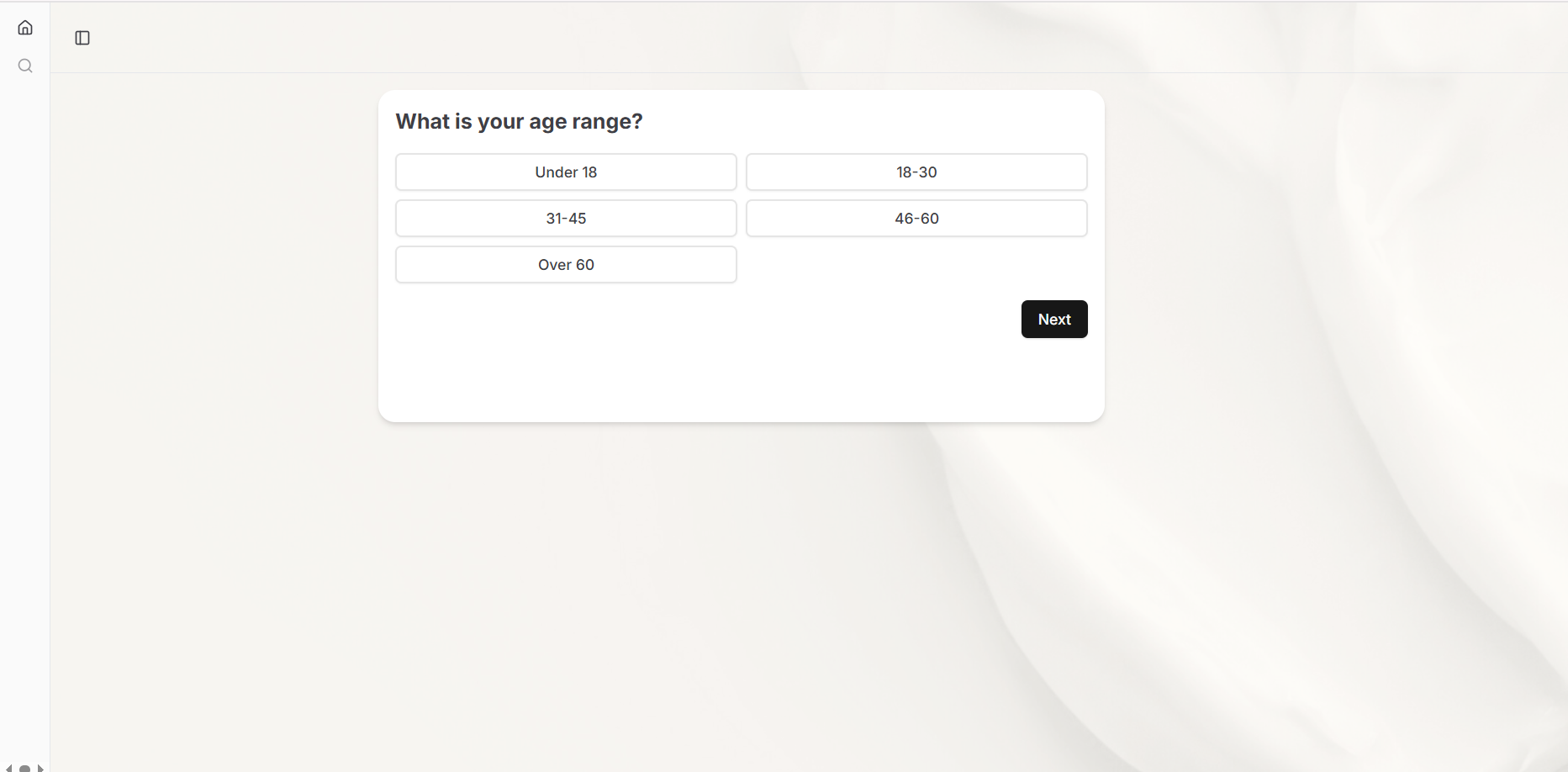Proceed to the next question
The width and height of the screenshot is (1568, 772).
point(1054,320)
